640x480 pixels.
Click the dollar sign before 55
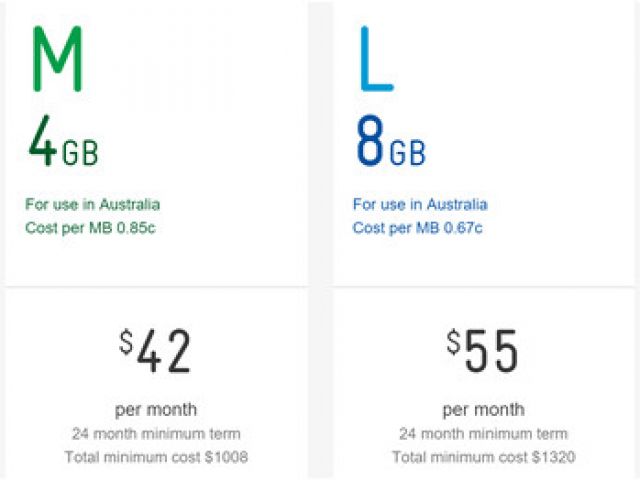tap(454, 342)
